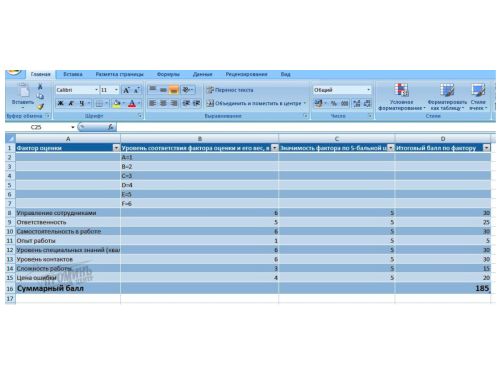This screenshot has width=500, height=375.
Task: Toggle underline Ч formatting
Action: 81,103
